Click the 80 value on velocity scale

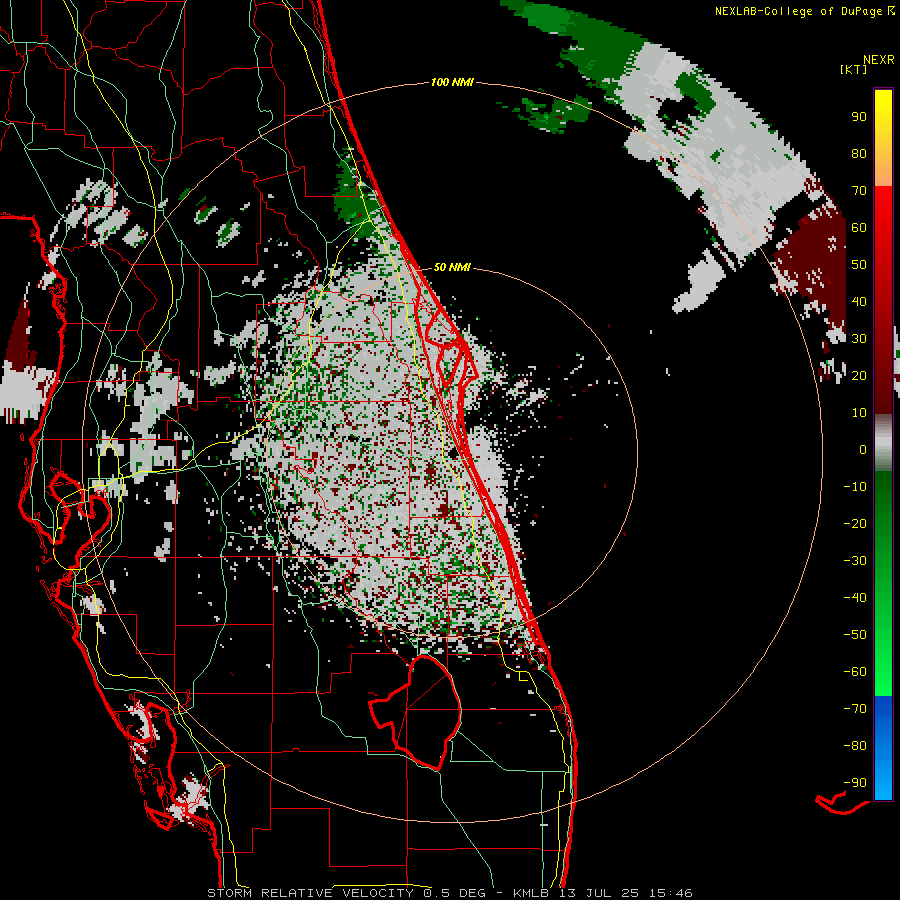pos(859,154)
